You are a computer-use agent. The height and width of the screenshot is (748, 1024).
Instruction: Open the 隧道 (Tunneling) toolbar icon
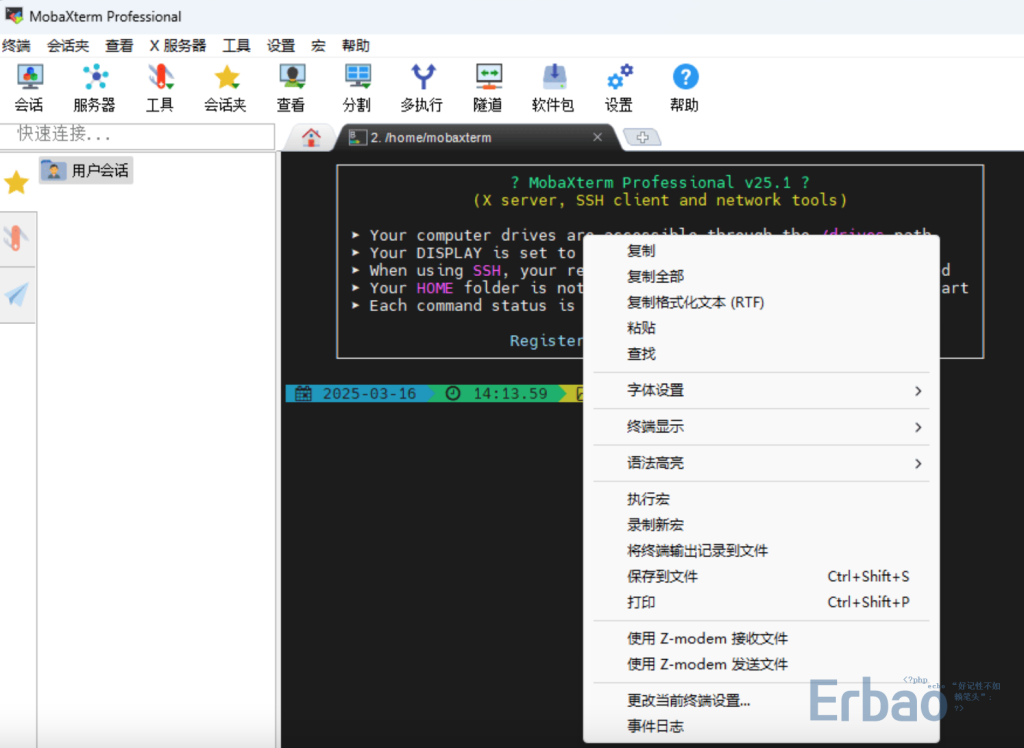[488, 88]
